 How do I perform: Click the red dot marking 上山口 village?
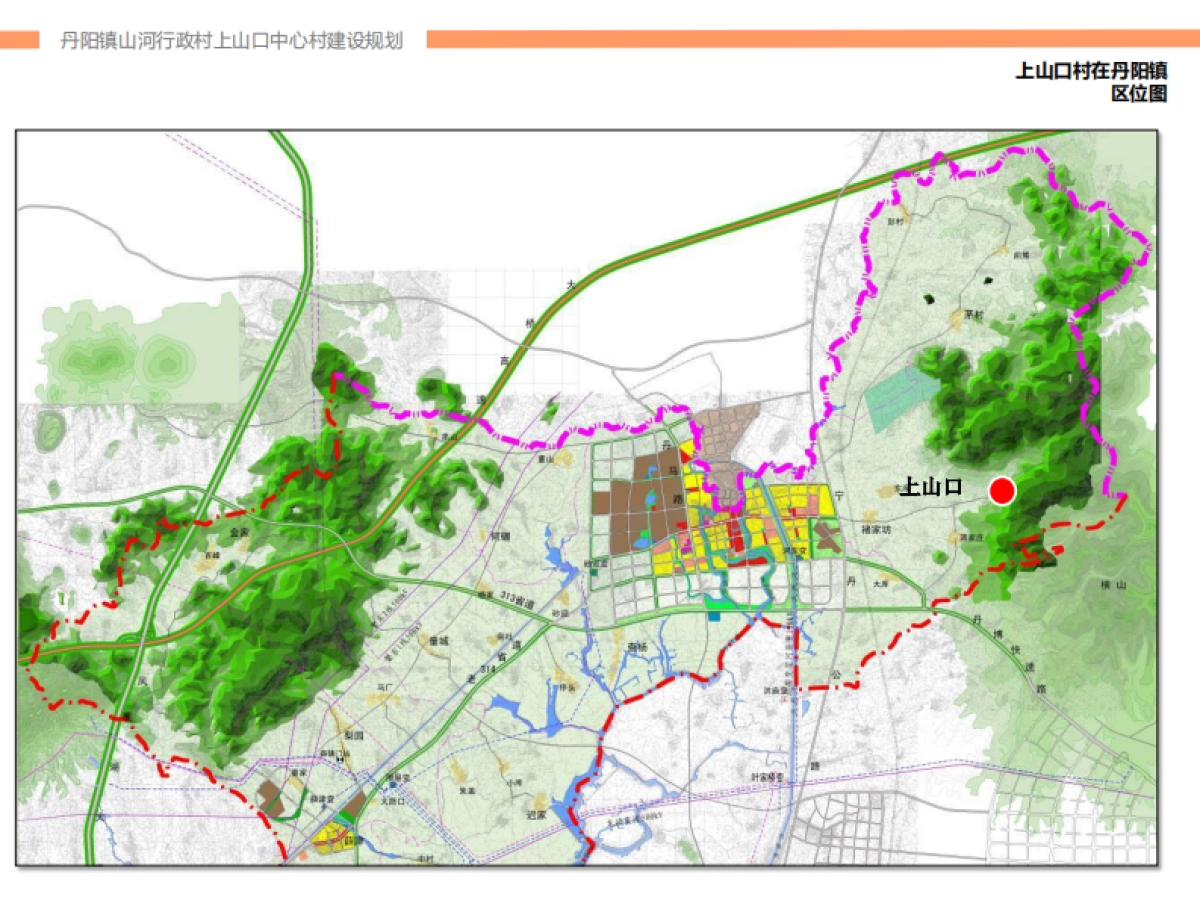(x=1004, y=491)
